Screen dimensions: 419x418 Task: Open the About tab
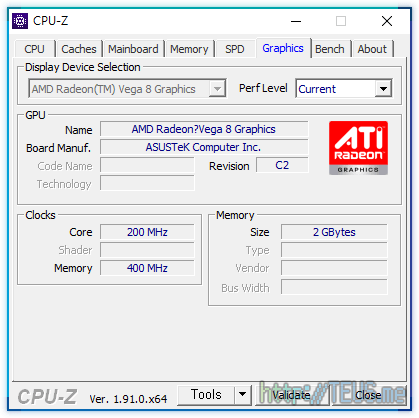(x=372, y=49)
